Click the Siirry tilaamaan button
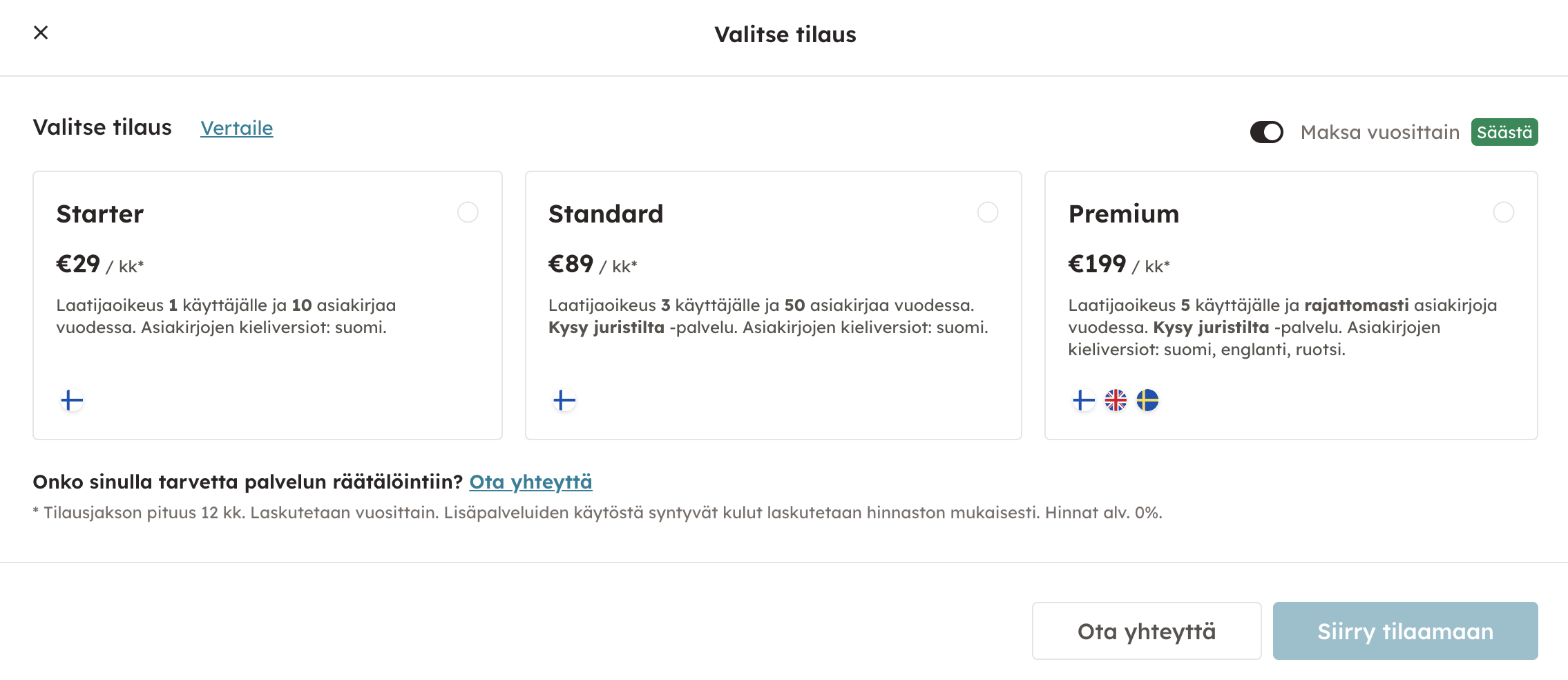This screenshot has width=1568, height=680. pyautogui.click(x=1405, y=631)
